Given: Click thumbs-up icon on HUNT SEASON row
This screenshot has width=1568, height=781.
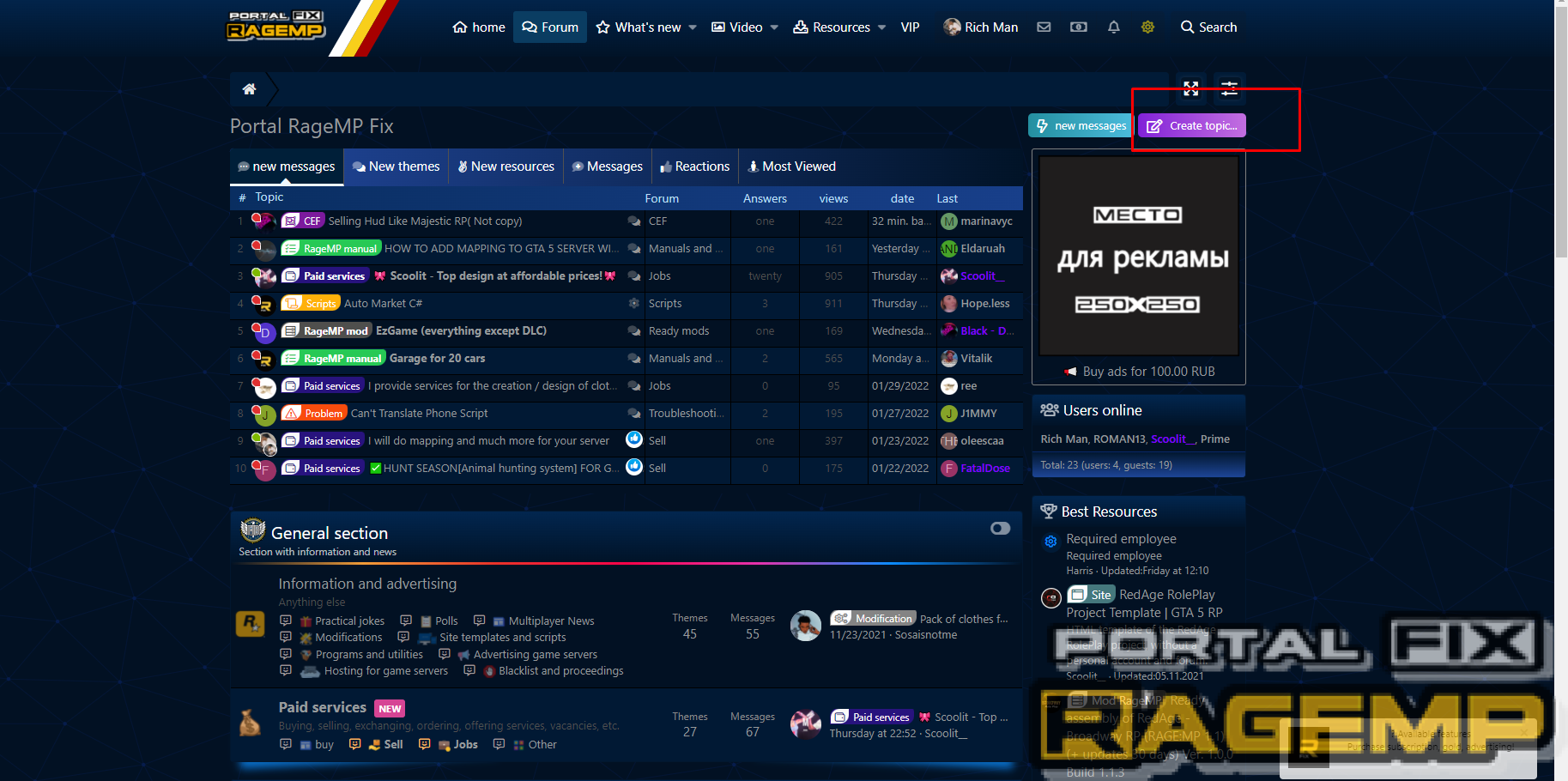Looking at the screenshot, I should pos(634,467).
